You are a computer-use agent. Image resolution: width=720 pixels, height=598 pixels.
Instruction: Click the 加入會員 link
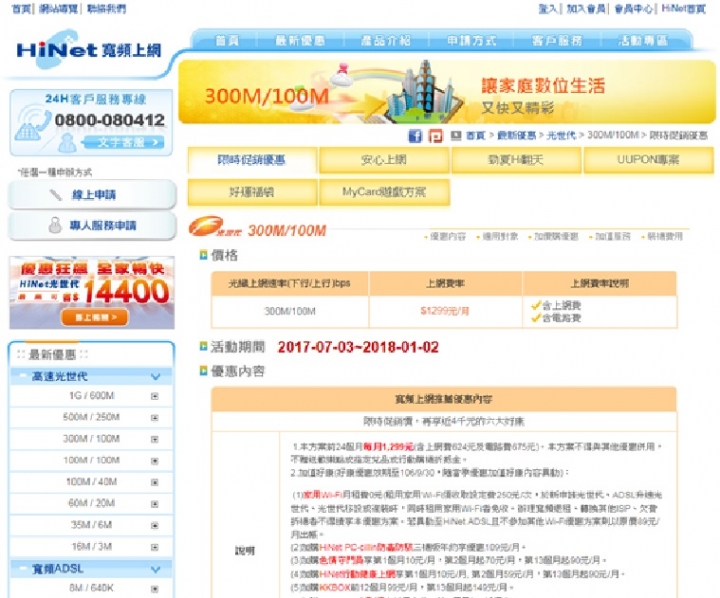click(585, 9)
